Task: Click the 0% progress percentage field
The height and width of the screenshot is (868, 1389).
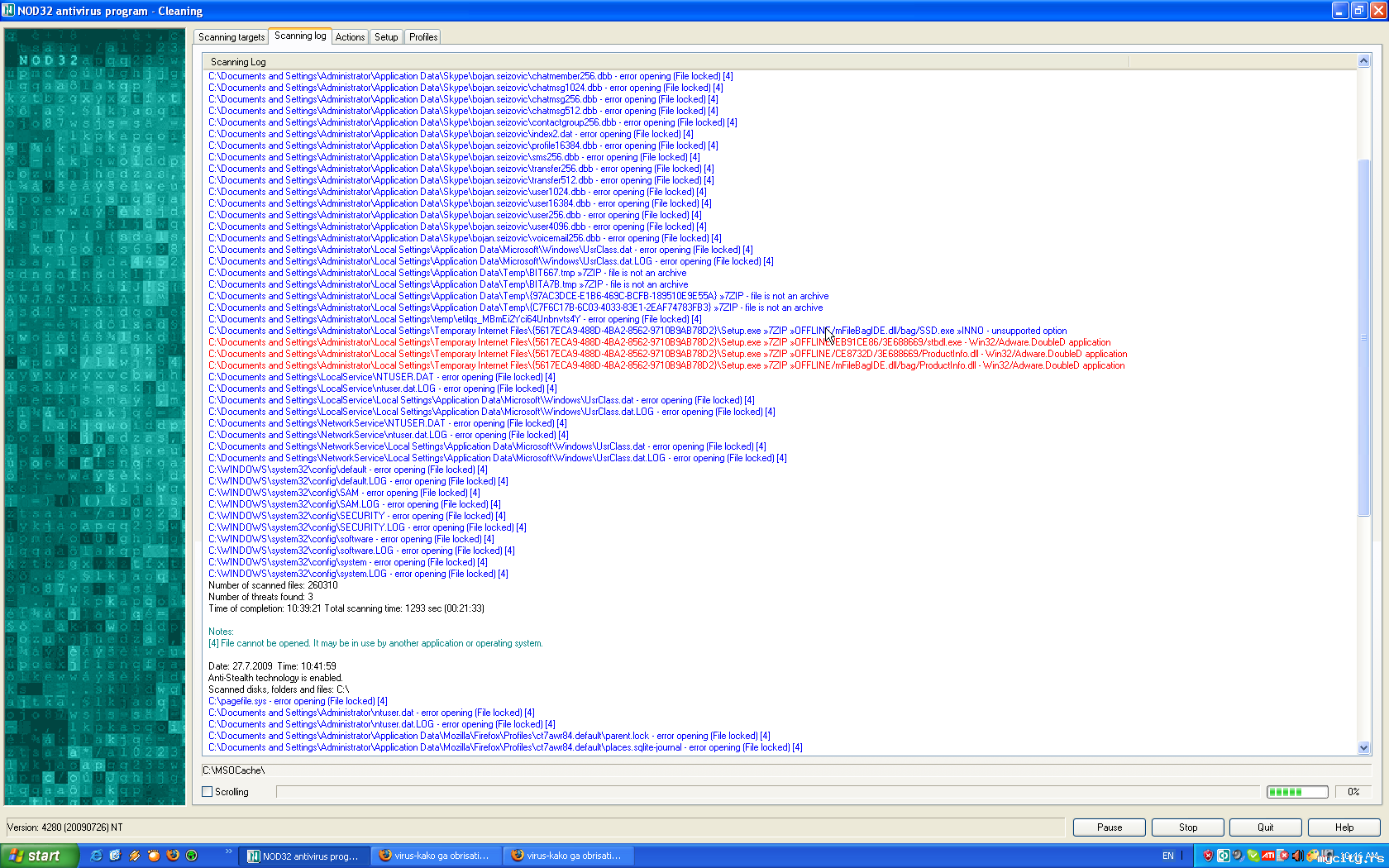Action: pos(1353,792)
